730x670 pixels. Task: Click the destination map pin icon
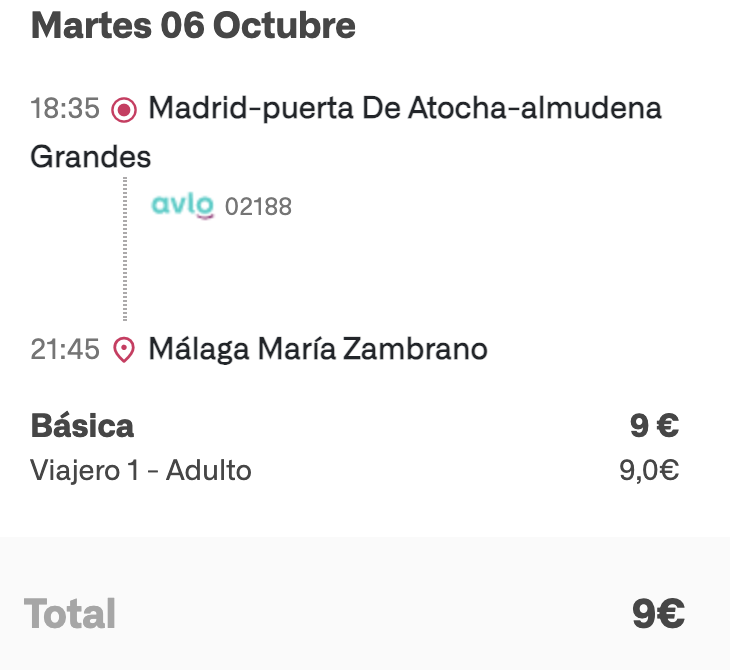(x=124, y=350)
